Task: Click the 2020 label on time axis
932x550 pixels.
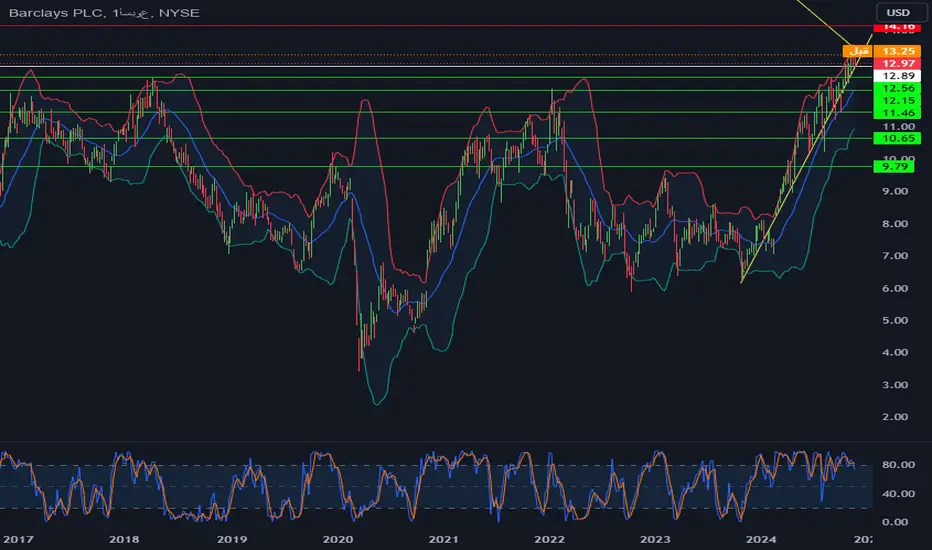Action: click(x=338, y=539)
